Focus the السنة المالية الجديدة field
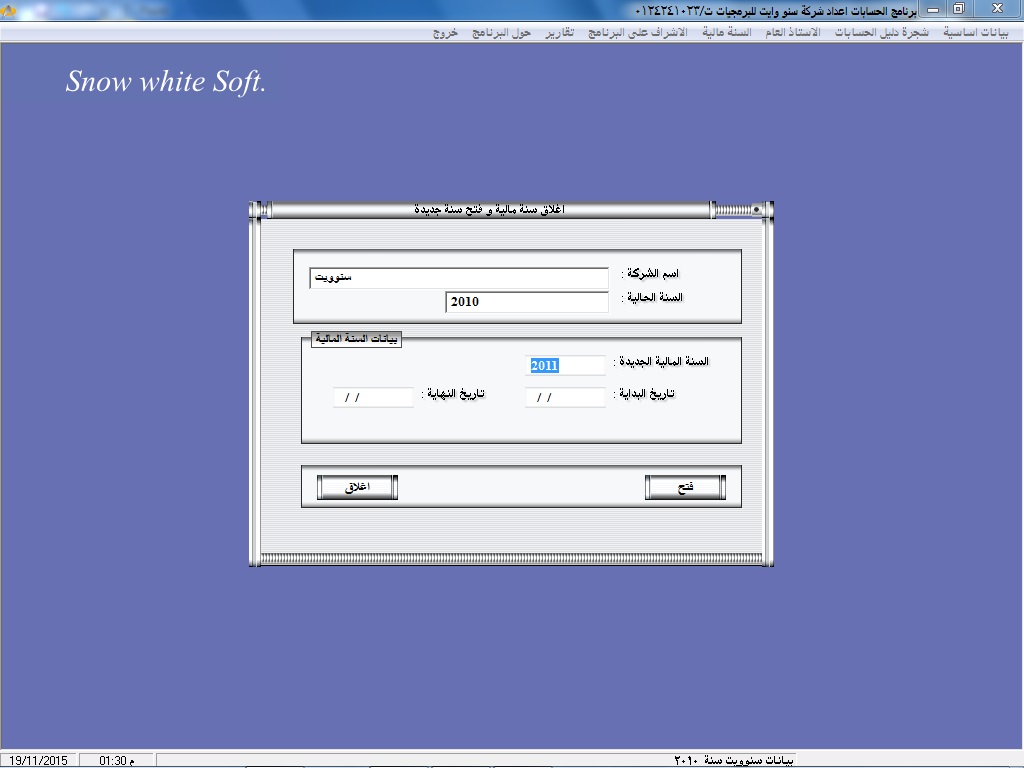This screenshot has height=768, width=1024. pyautogui.click(x=565, y=366)
